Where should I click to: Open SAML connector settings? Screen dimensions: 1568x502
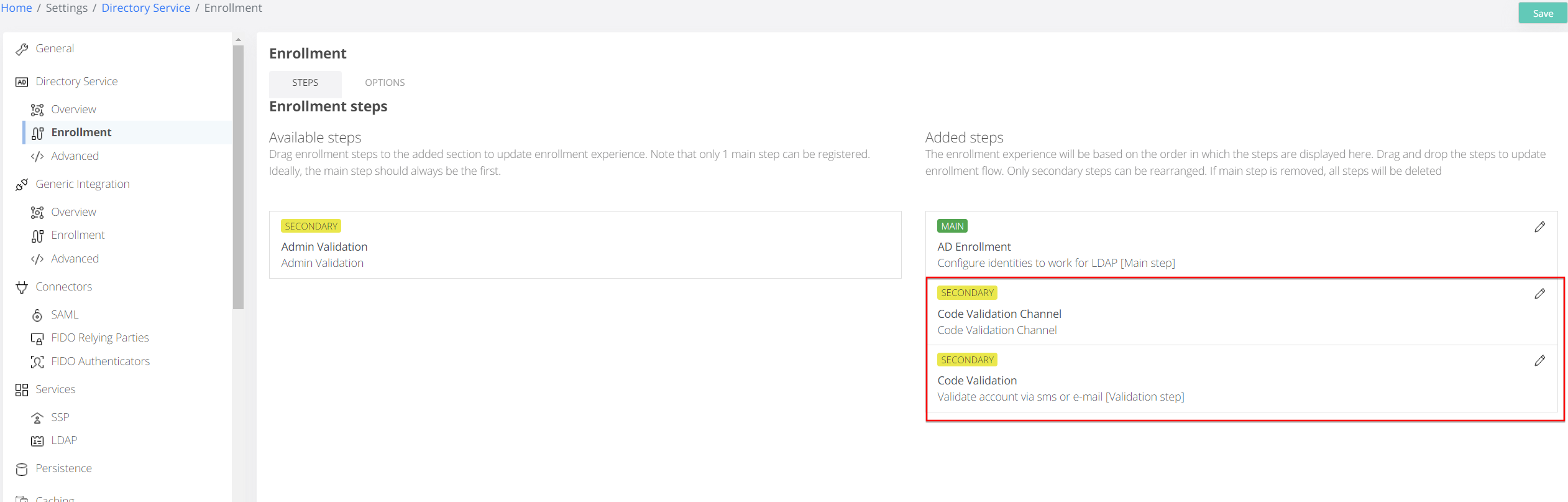pos(65,315)
